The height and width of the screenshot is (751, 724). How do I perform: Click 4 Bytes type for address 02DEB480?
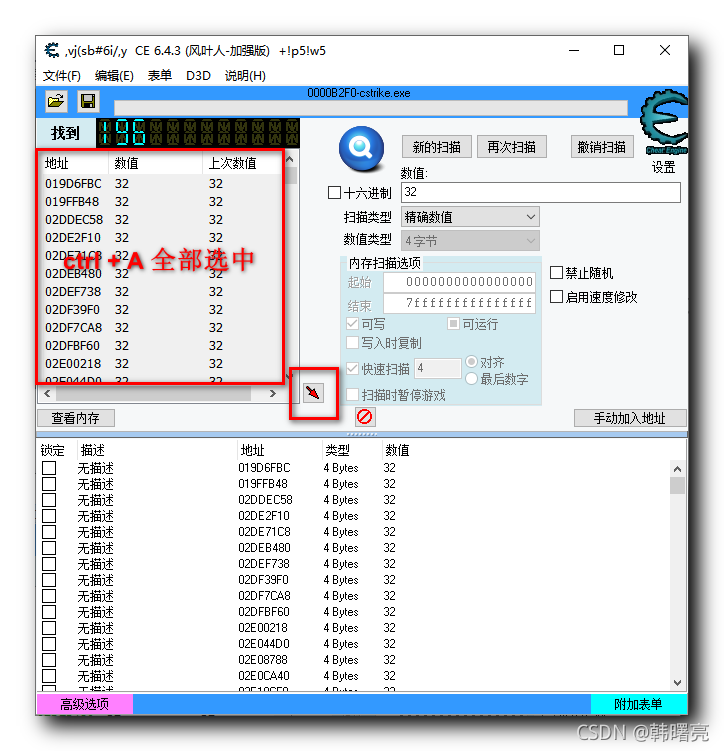(x=341, y=548)
